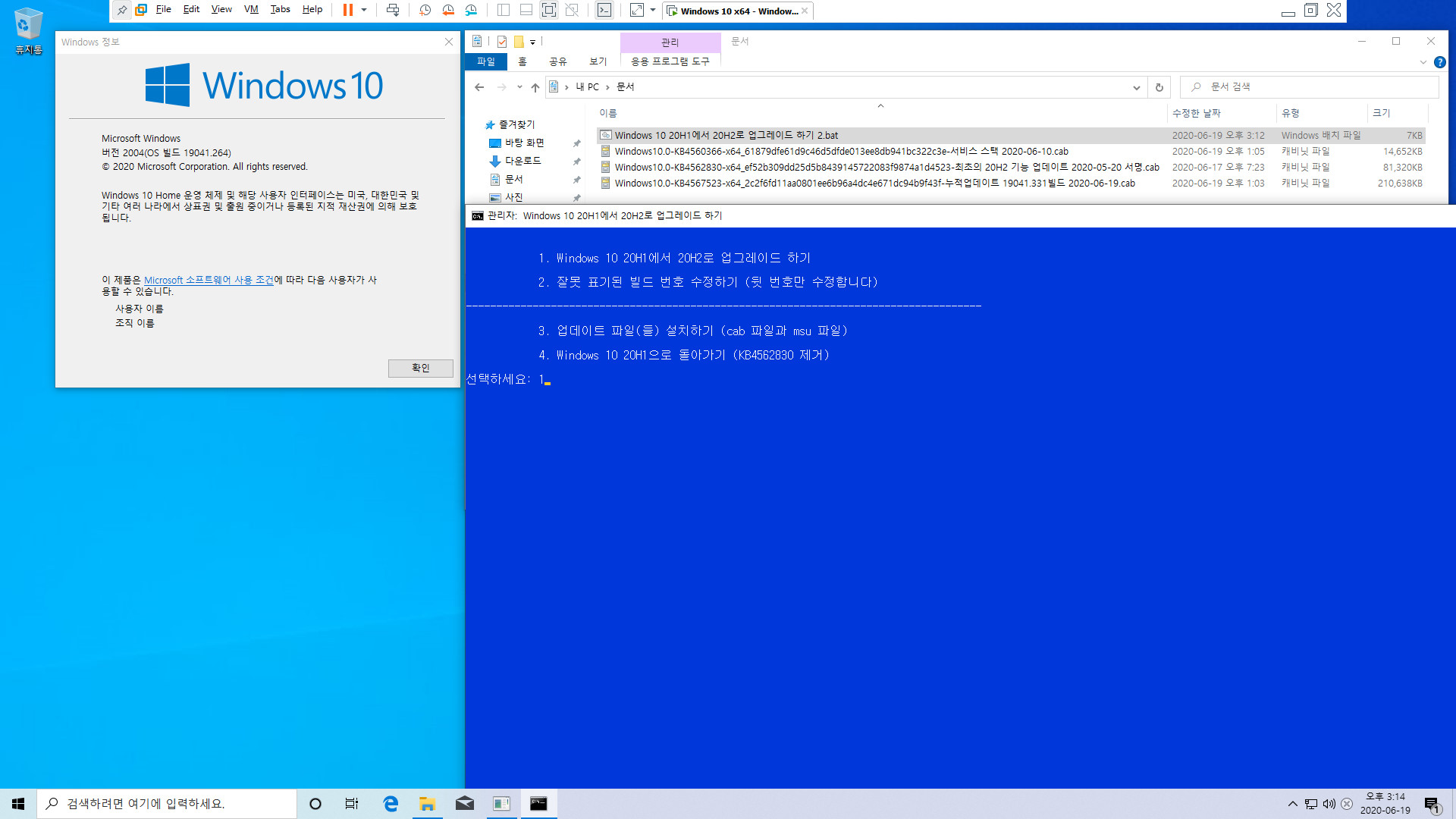
Task: Open the stretch display dropdown arrow
Action: click(x=653, y=10)
